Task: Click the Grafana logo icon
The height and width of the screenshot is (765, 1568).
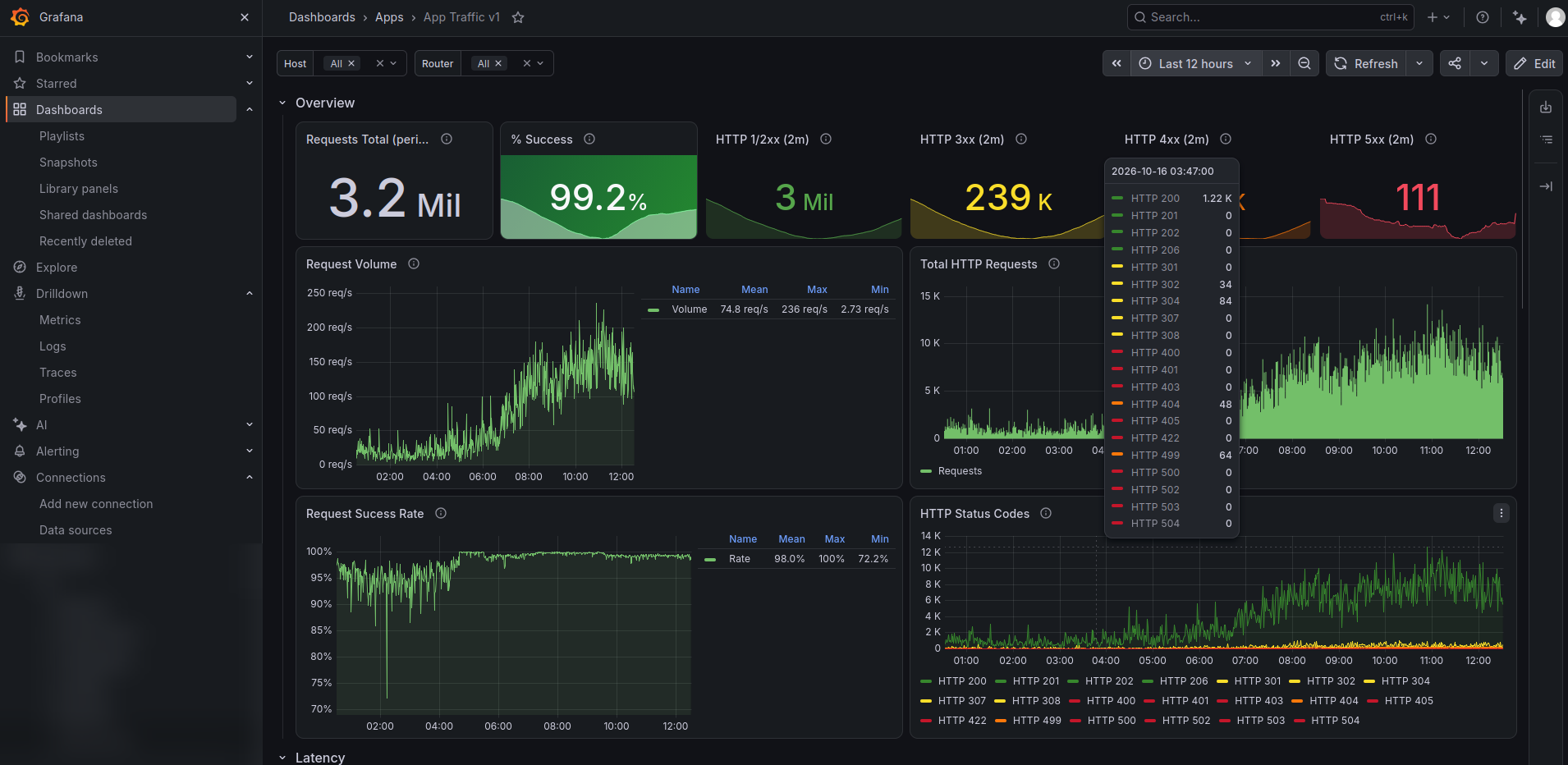Action: [x=20, y=17]
